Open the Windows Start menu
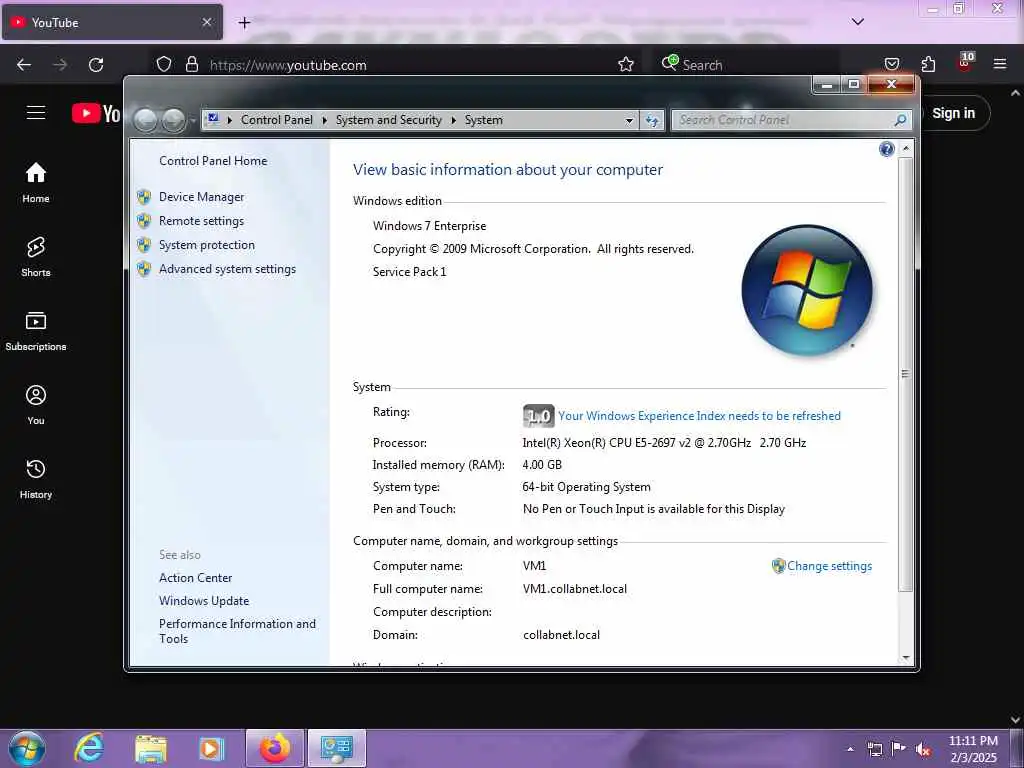The height and width of the screenshot is (768, 1024). click(27, 748)
